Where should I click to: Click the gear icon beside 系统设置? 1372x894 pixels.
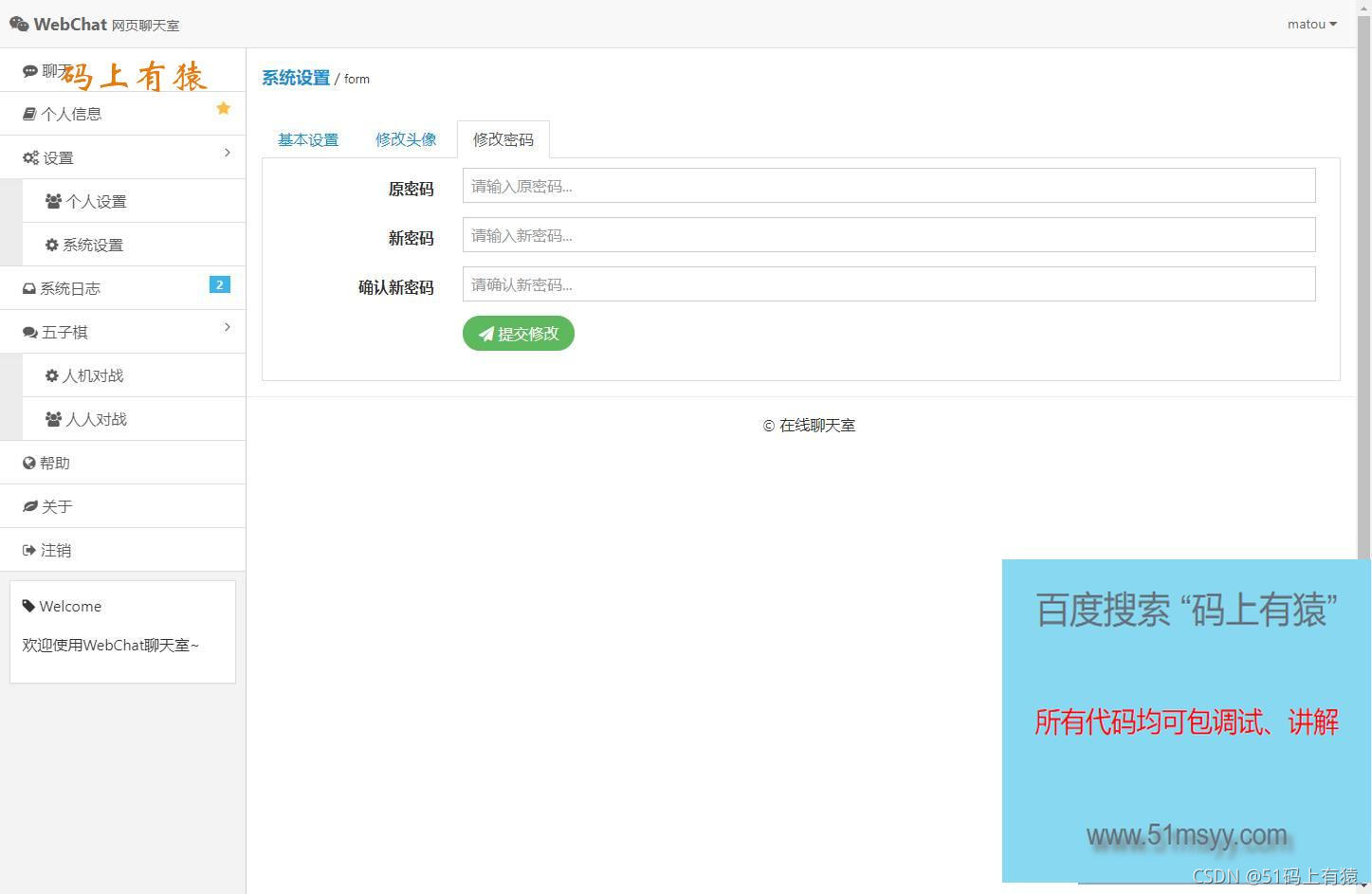coord(51,244)
